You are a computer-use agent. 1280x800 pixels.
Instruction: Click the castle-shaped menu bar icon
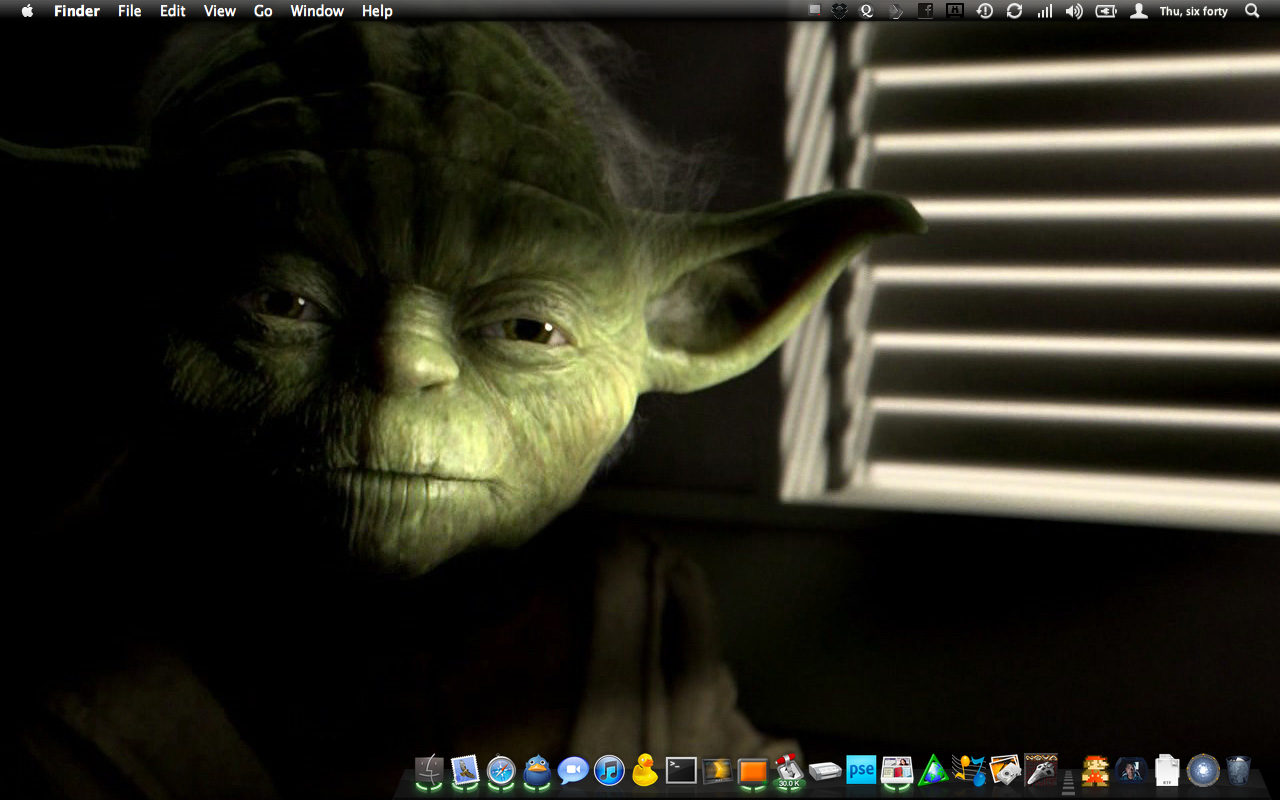click(x=955, y=11)
